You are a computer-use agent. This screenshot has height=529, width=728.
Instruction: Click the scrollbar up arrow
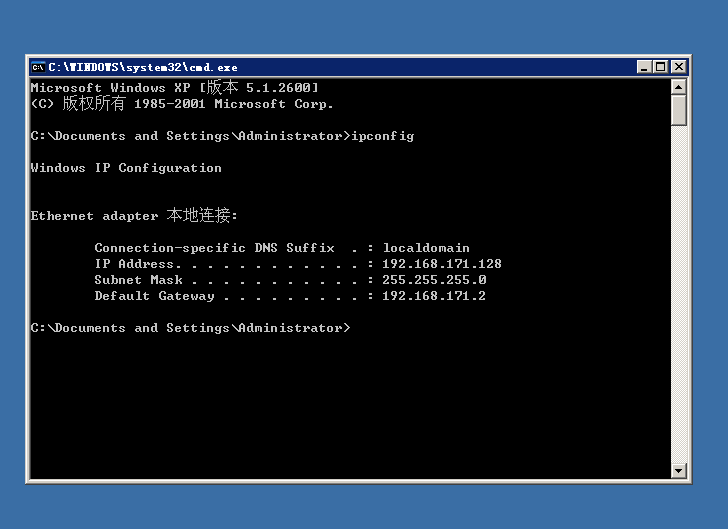point(678,87)
